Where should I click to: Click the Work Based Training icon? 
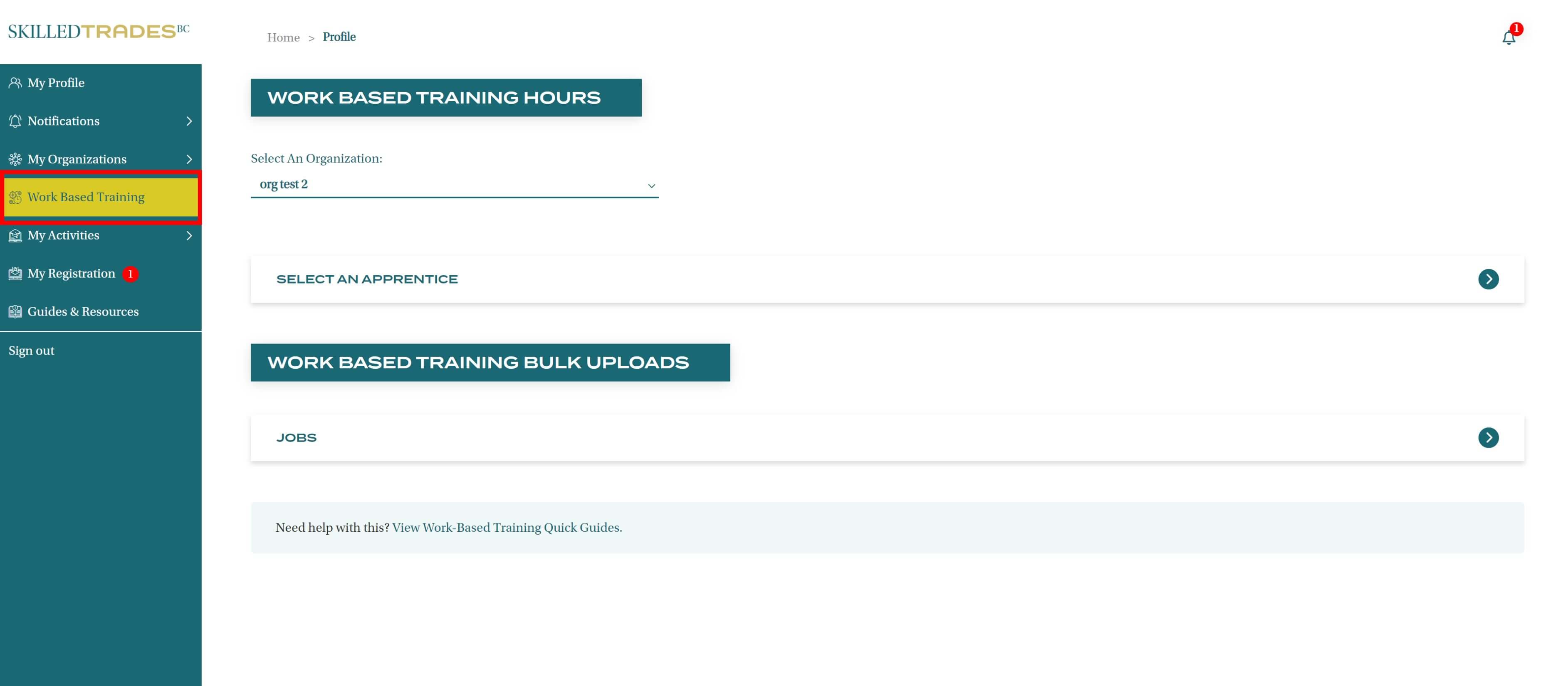point(15,197)
